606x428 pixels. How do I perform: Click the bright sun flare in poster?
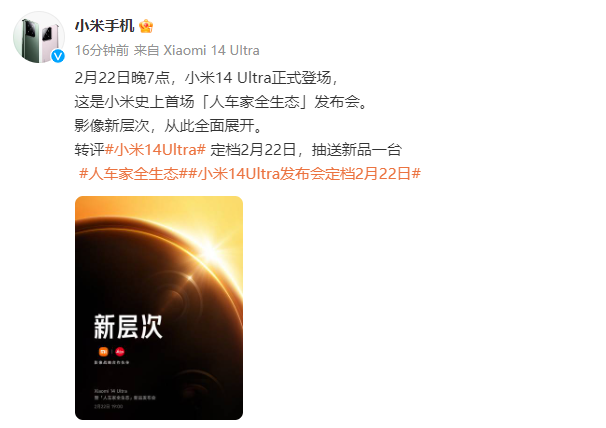(x=211, y=252)
